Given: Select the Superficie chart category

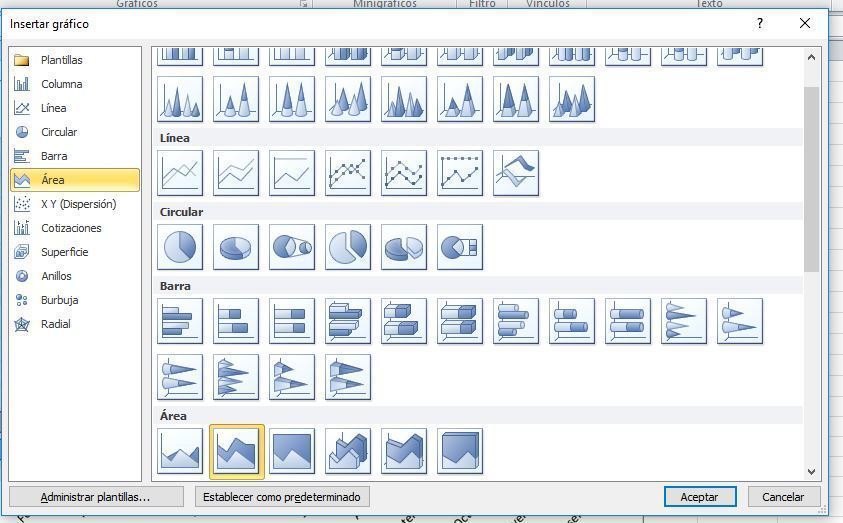Looking at the screenshot, I should pyautogui.click(x=74, y=252).
